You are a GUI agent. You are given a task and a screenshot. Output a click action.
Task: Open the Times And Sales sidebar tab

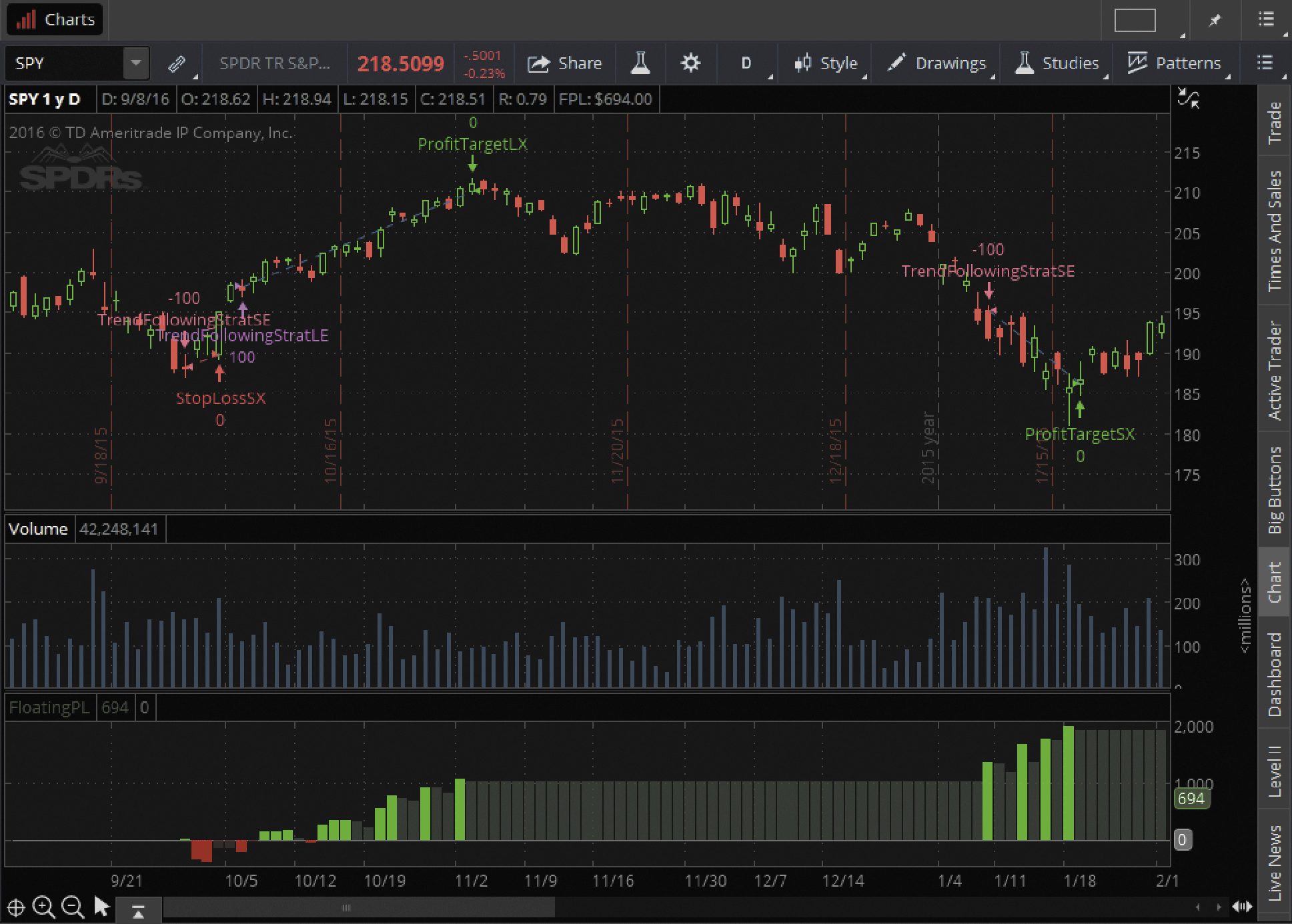[1275, 231]
